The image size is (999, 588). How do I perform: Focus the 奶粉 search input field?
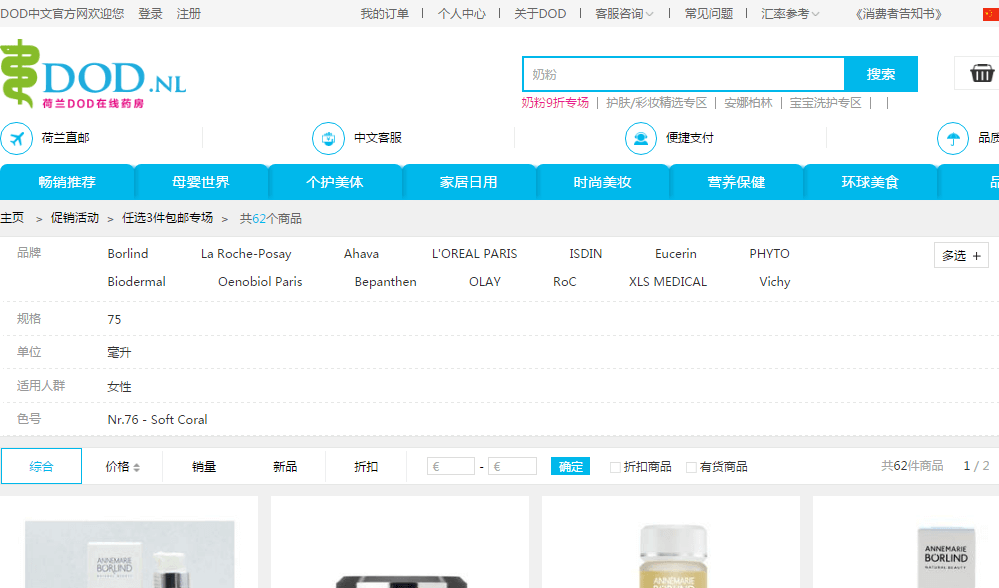click(684, 74)
